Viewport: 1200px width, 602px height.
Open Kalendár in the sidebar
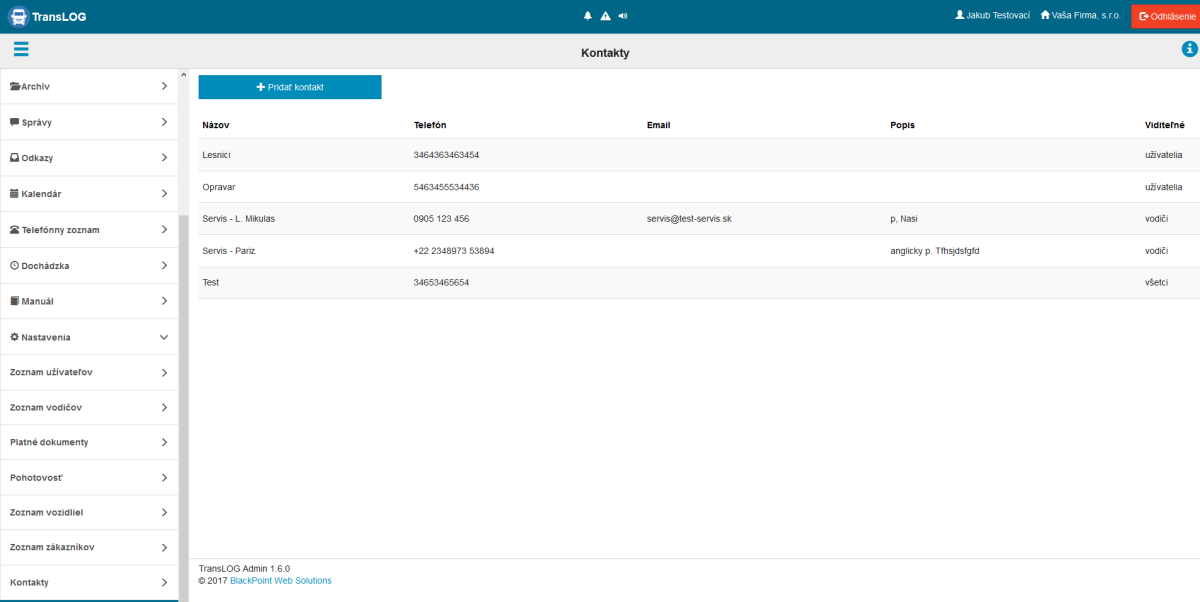(x=41, y=194)
